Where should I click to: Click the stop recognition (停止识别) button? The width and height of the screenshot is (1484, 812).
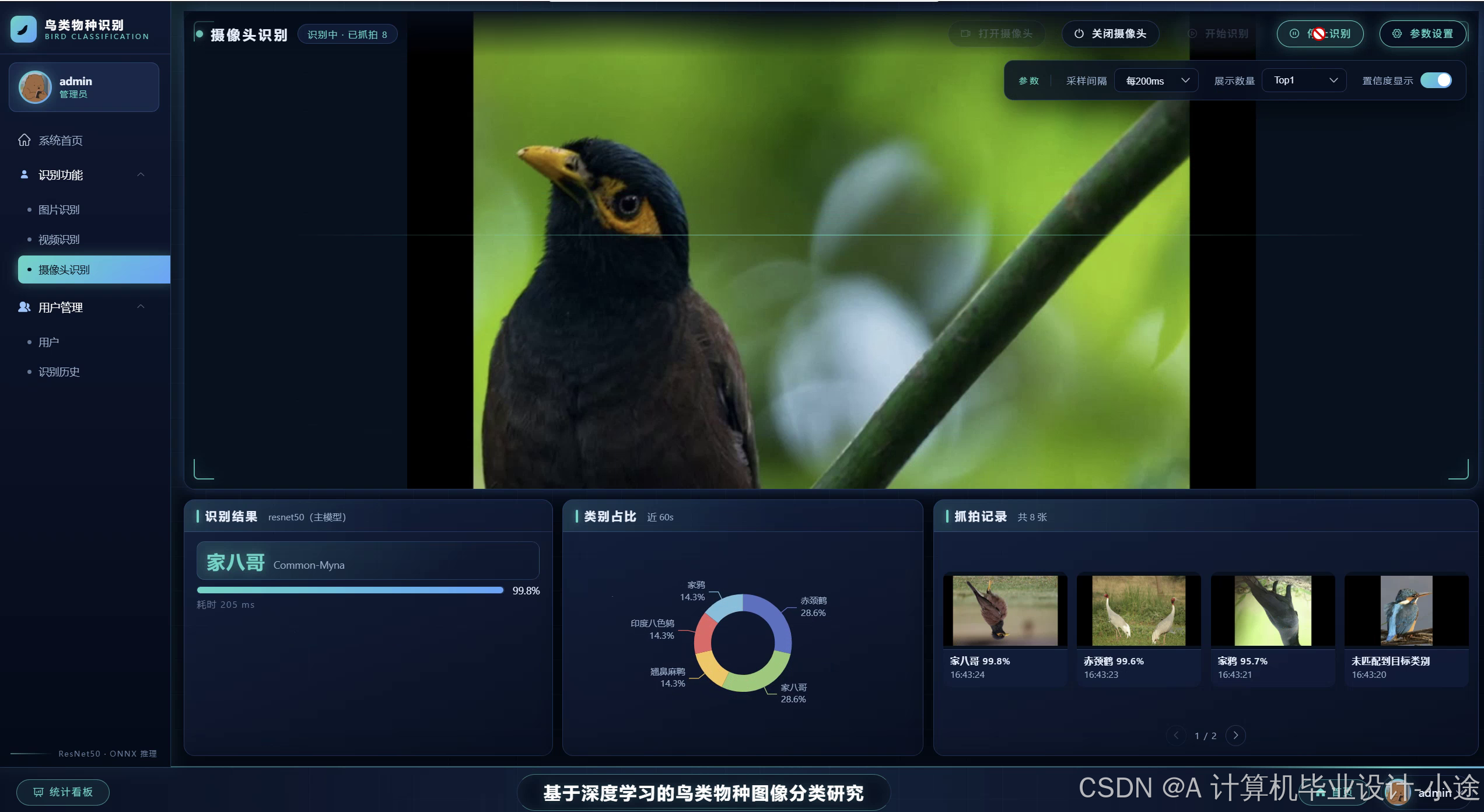1319,34
